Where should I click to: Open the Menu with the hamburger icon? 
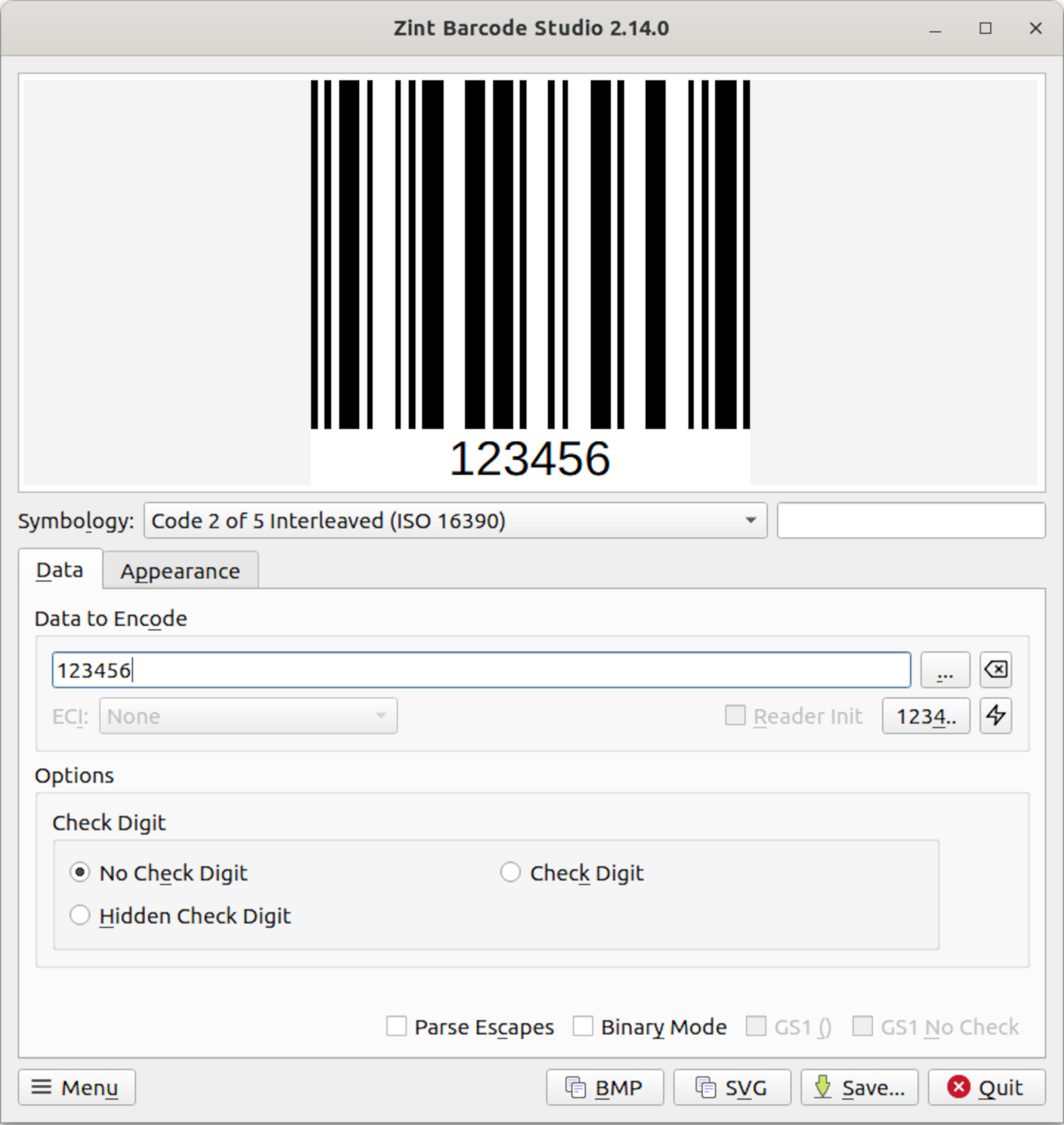click(x=76, y=1087)
